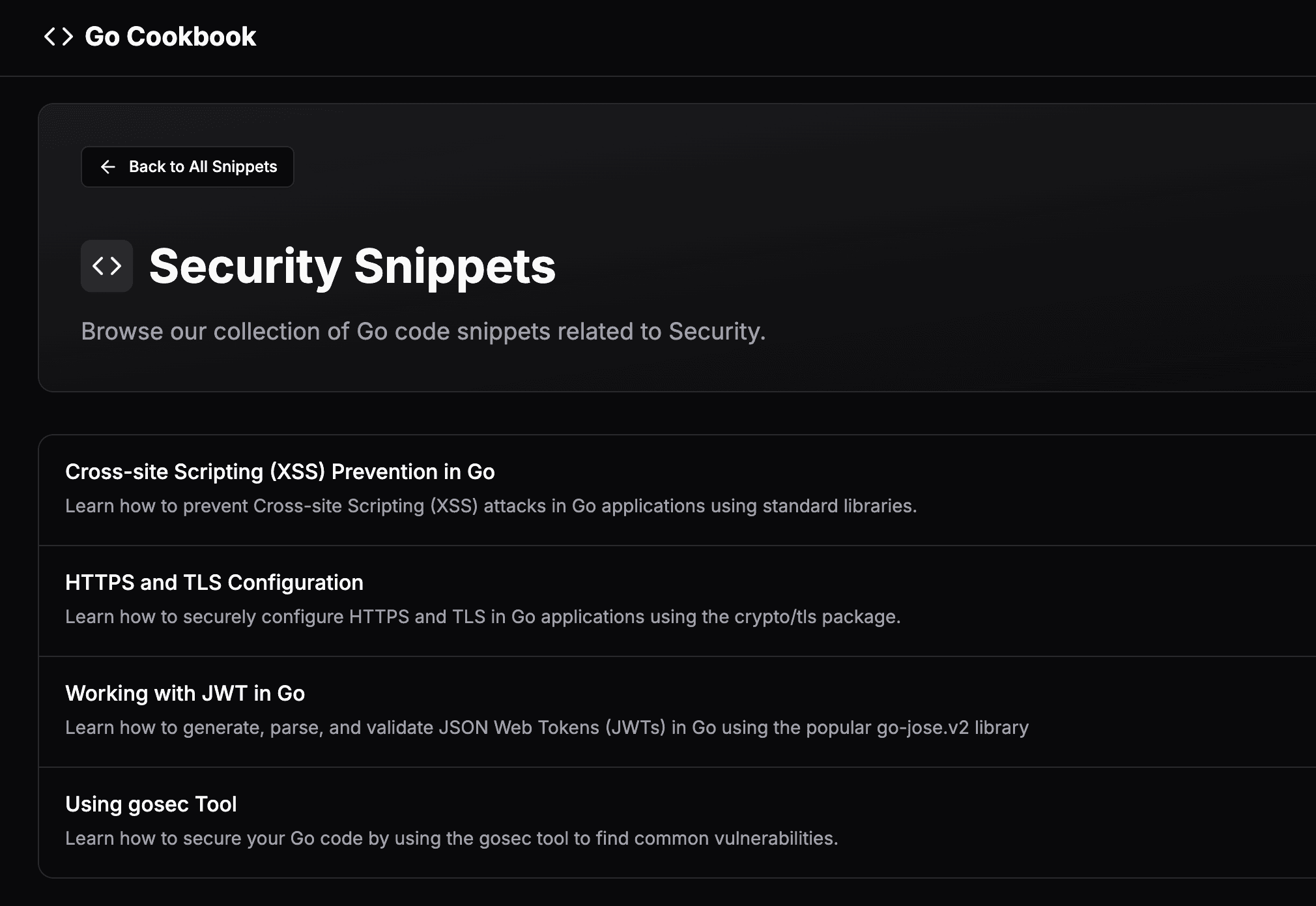Open the HTTPS and TLS Configuration snippet
Viewport: 1316px width, 906px height.
214,582
